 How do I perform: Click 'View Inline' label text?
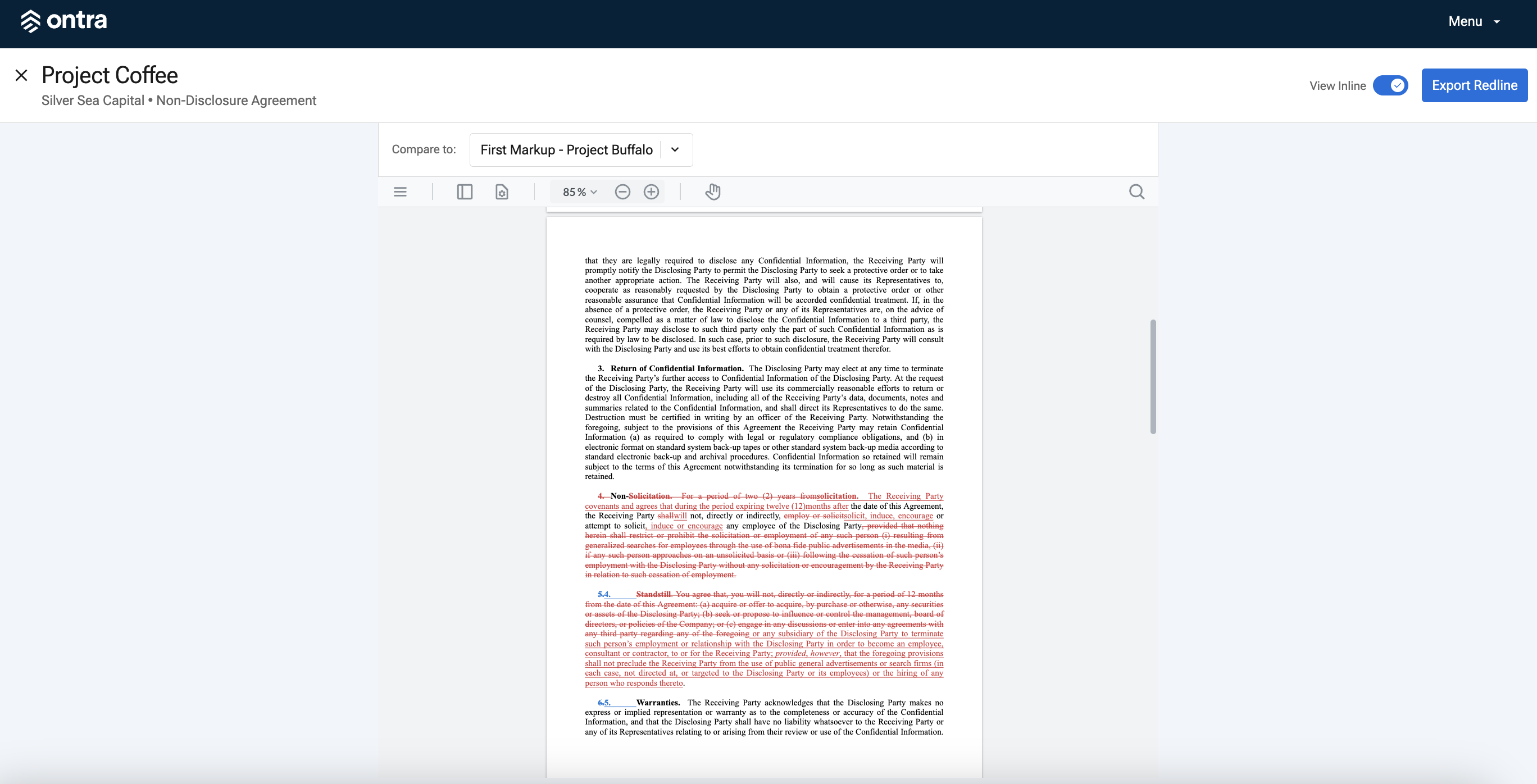pos(1338,86)
